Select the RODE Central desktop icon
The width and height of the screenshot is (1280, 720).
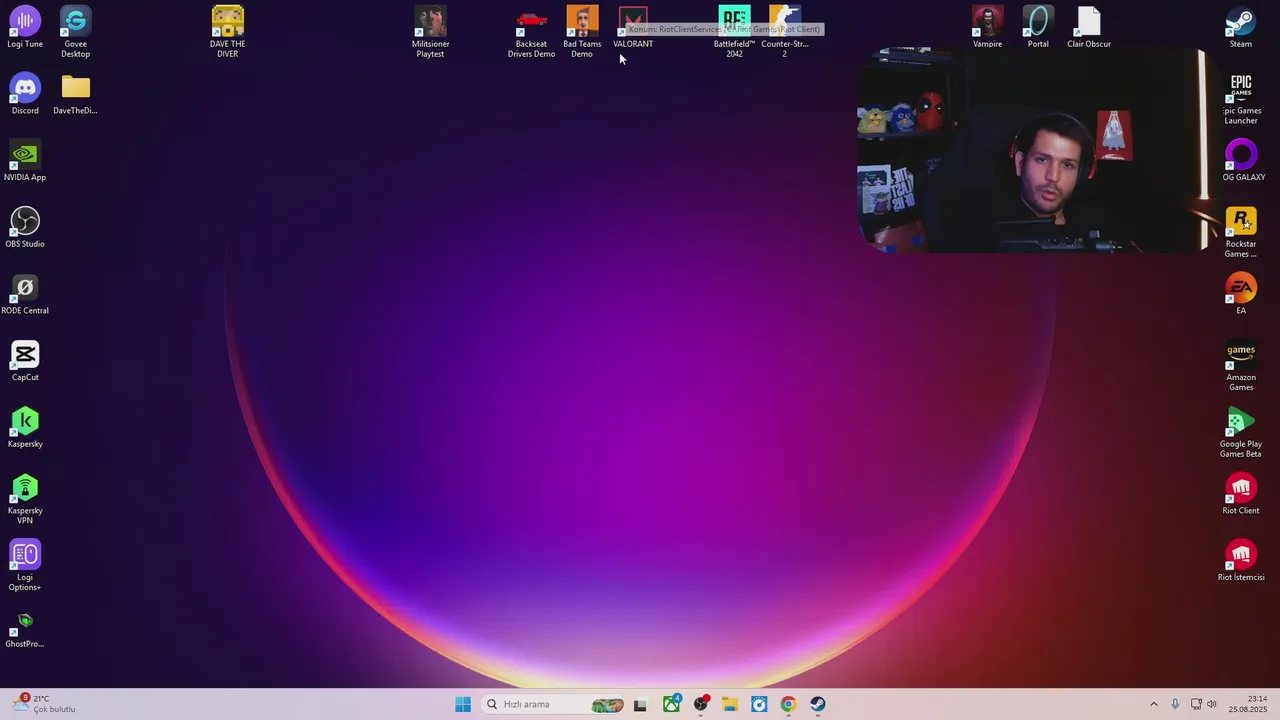[25, 295]
